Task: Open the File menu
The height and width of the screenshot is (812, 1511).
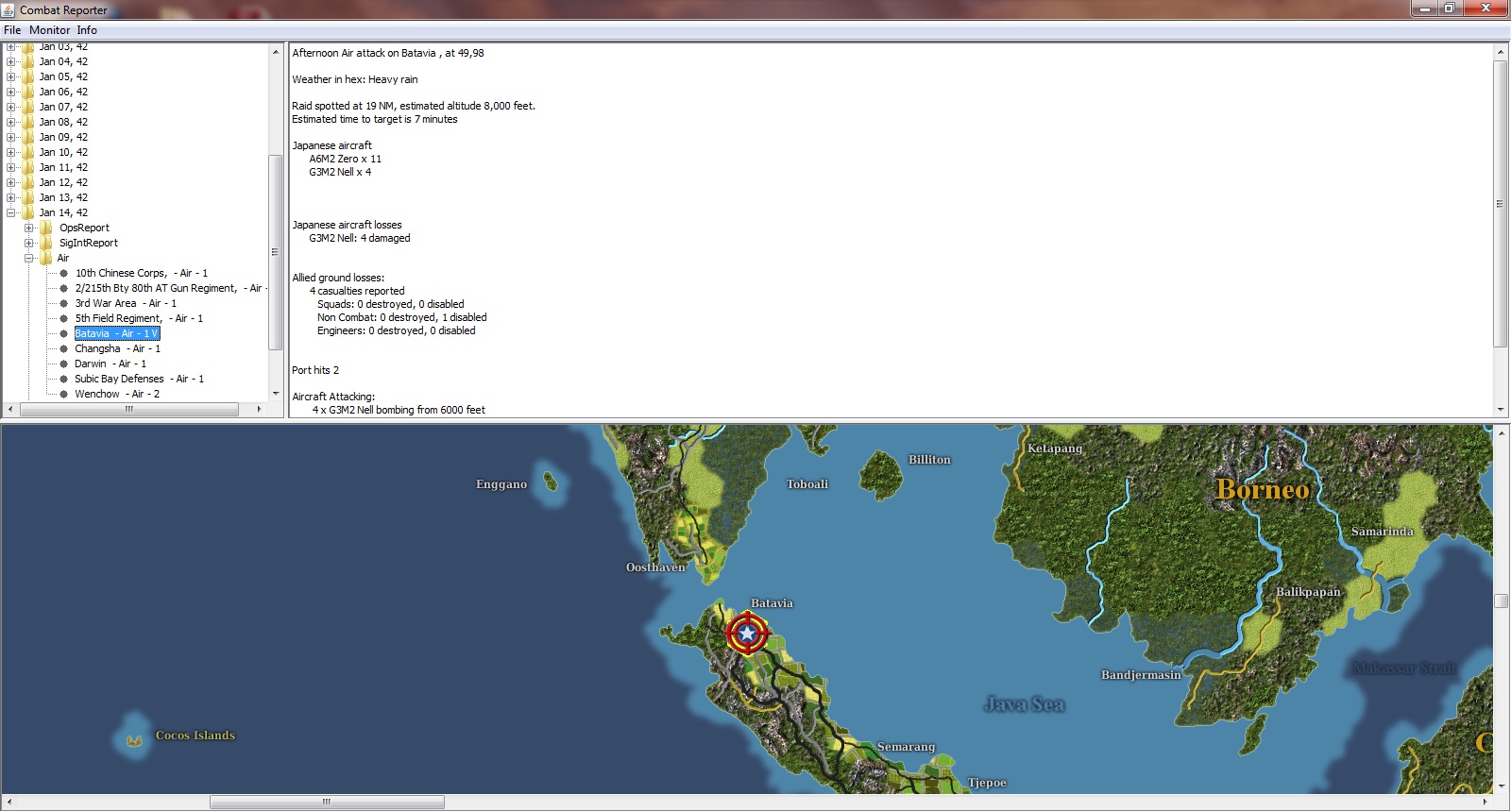Action: [12, 30]
